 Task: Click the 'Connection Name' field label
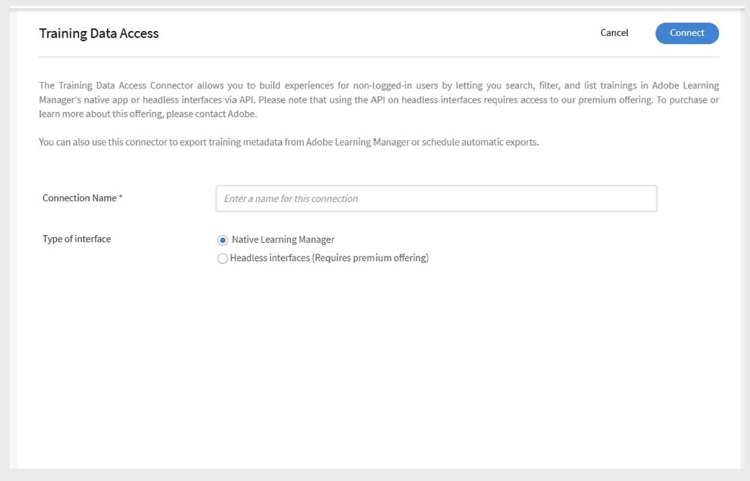click(x=79, y=198)
